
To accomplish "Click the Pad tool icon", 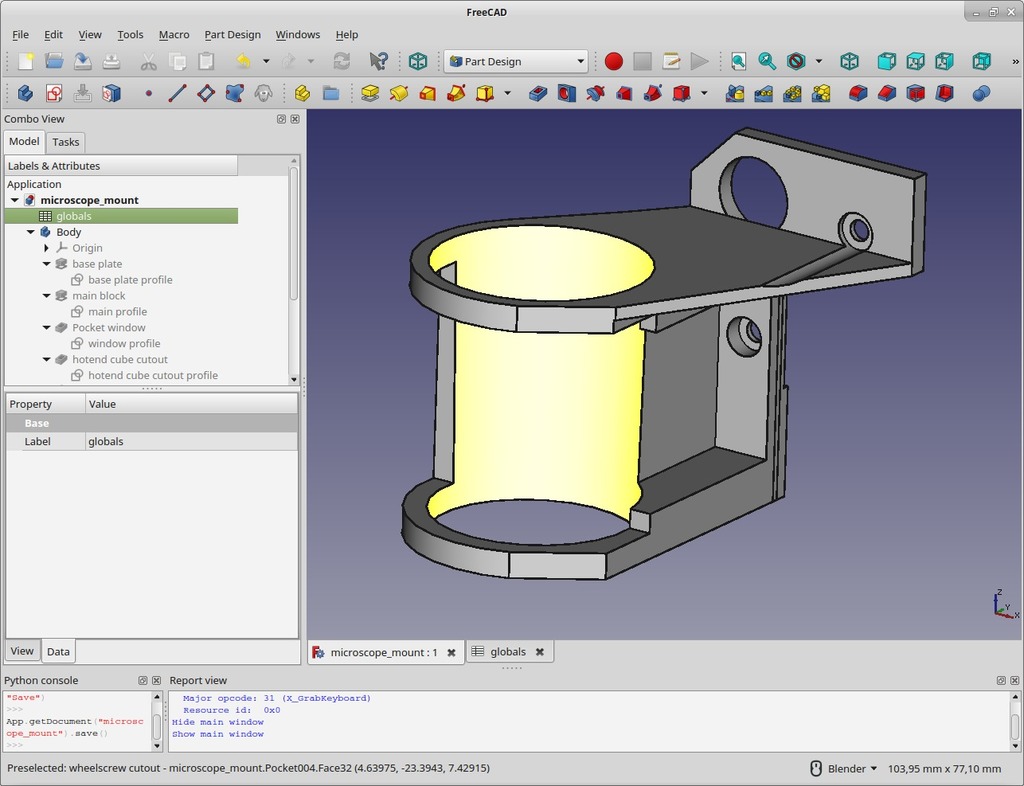I will [370, 93].
